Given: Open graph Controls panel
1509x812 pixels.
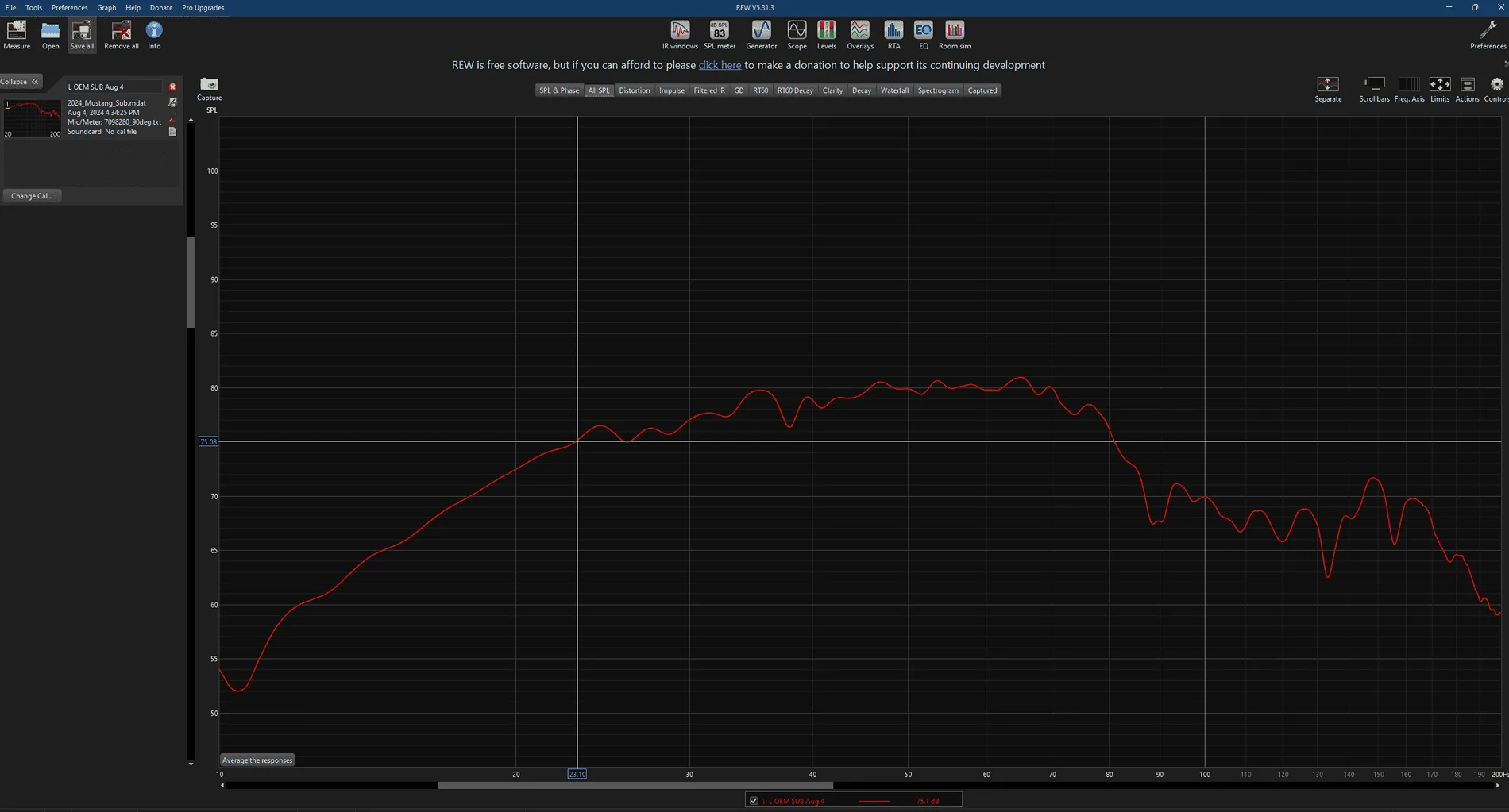Looking at the screenshot, I should point(1496,89).
